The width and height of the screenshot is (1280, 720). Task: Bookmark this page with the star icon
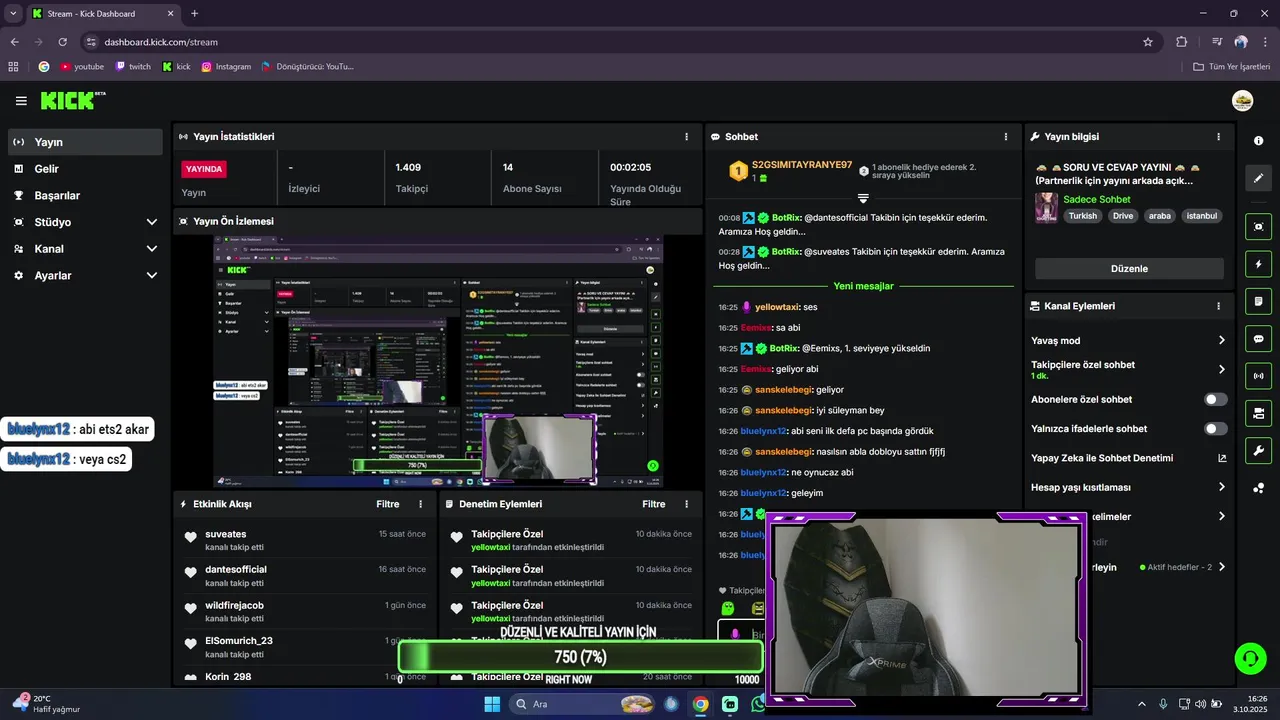[x=1148, y=42]
